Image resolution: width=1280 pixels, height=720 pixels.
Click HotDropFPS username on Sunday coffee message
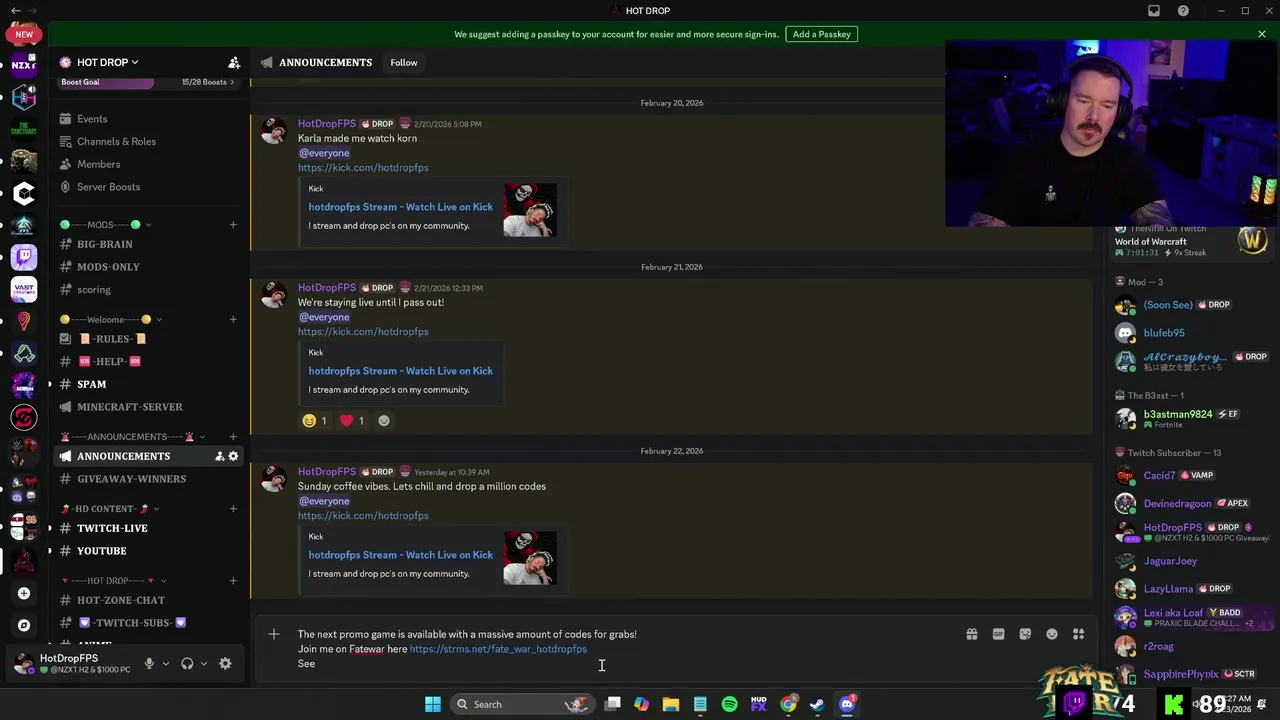327,472
